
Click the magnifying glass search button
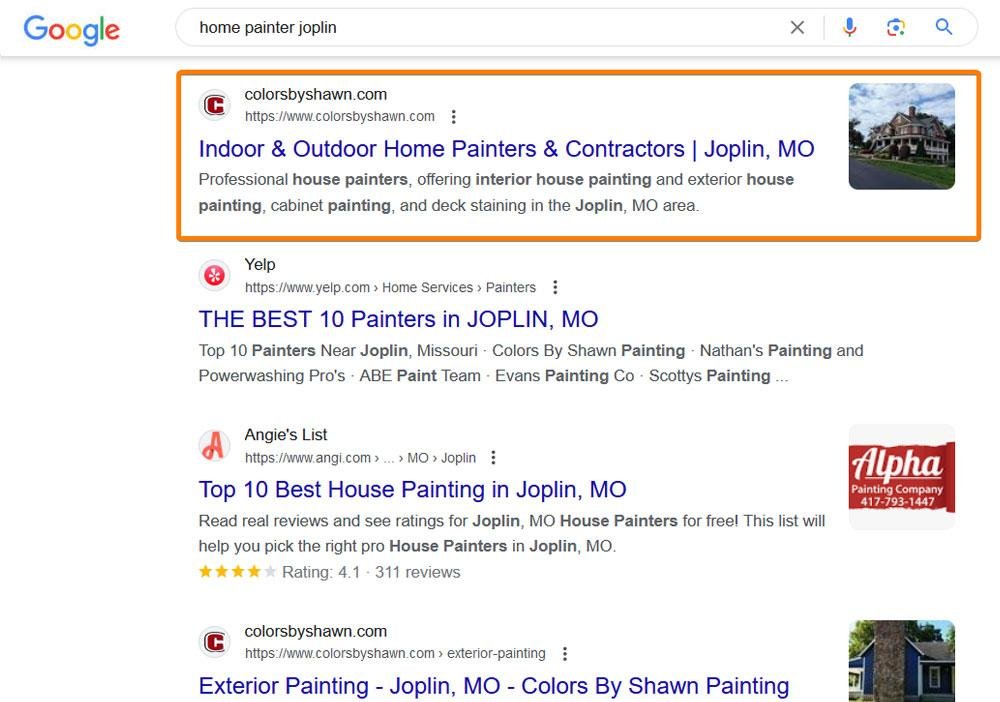[x=944, y=27]
